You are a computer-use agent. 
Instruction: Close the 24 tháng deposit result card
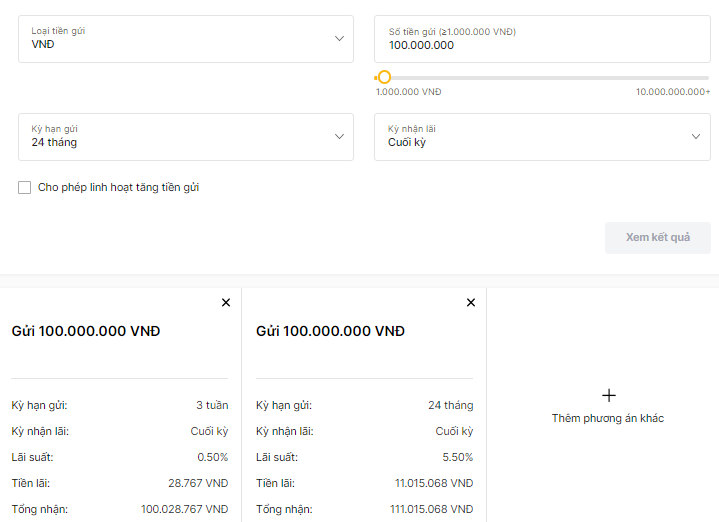[x=471, y=303]
